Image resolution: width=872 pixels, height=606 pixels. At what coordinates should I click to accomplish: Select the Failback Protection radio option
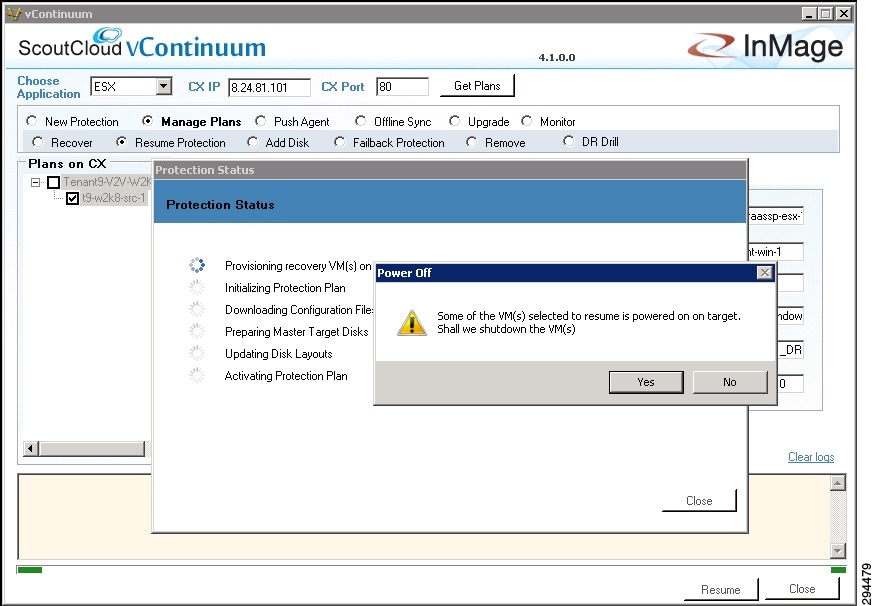click(x=339, y=142)
